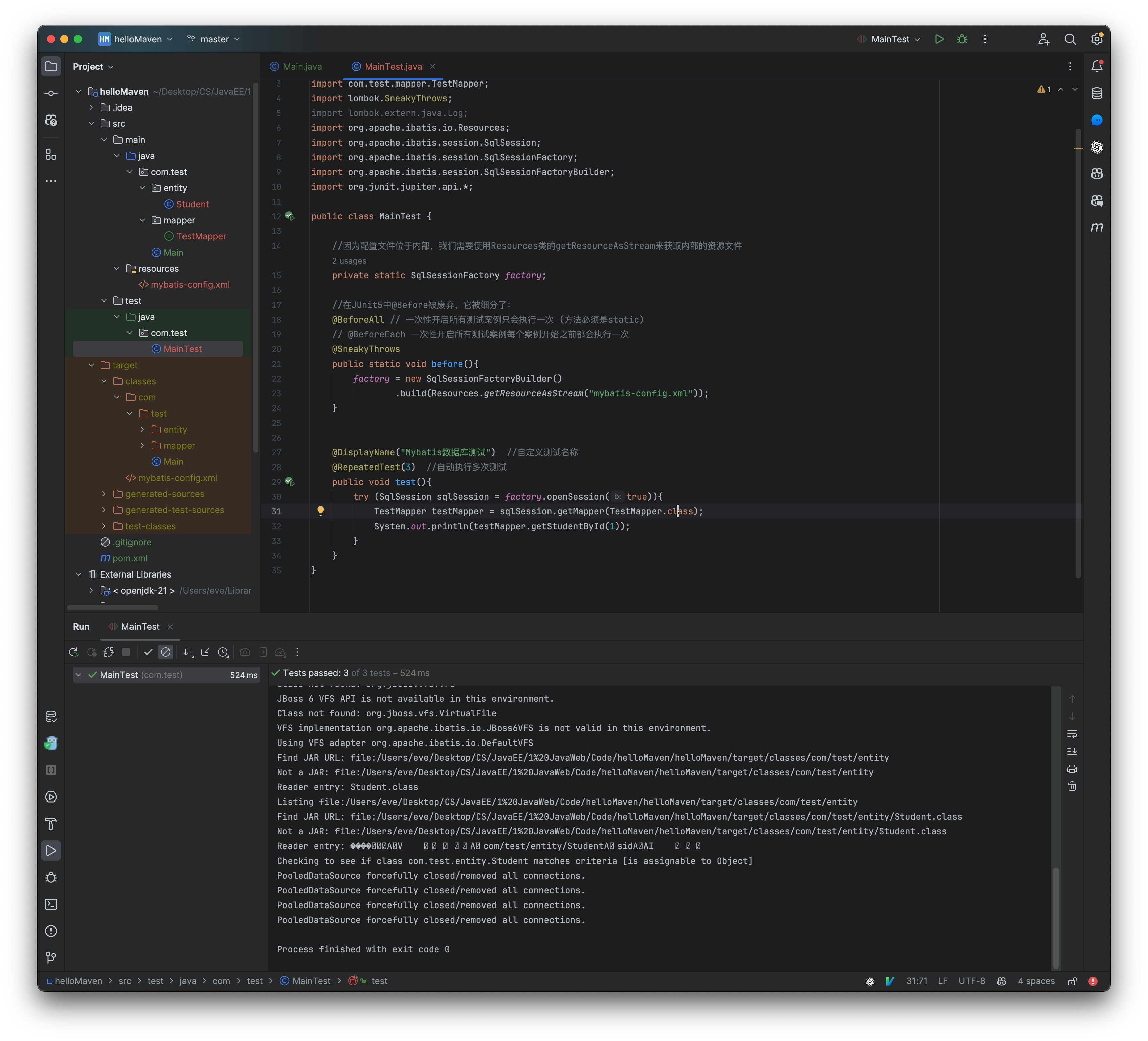Toggle Sort Tests by Duration clock icon
This screenshot has width=1148, height=1041.
[223, 652]
